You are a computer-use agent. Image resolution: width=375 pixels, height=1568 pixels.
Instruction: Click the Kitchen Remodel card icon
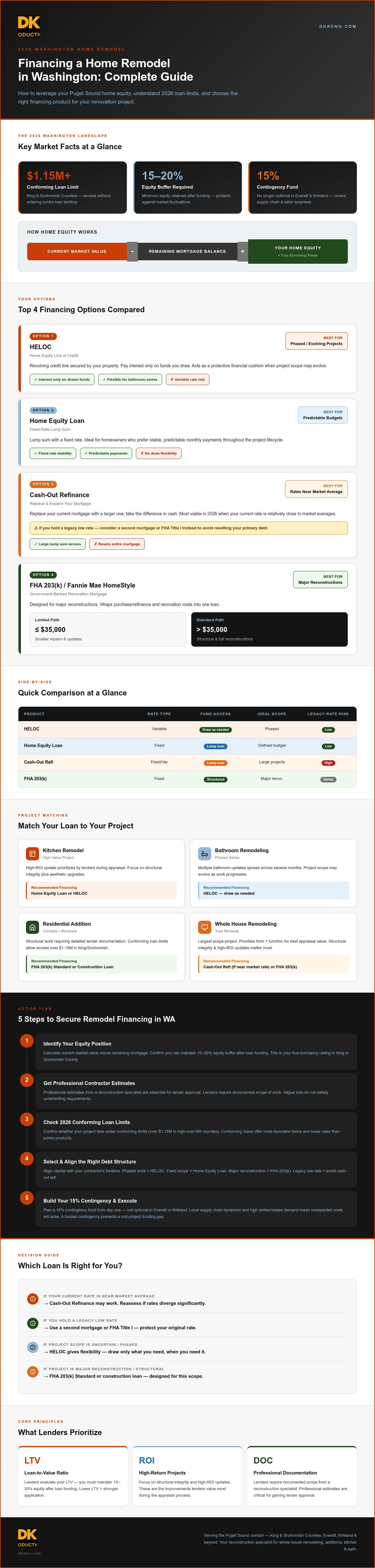click(x=32, y=853)
